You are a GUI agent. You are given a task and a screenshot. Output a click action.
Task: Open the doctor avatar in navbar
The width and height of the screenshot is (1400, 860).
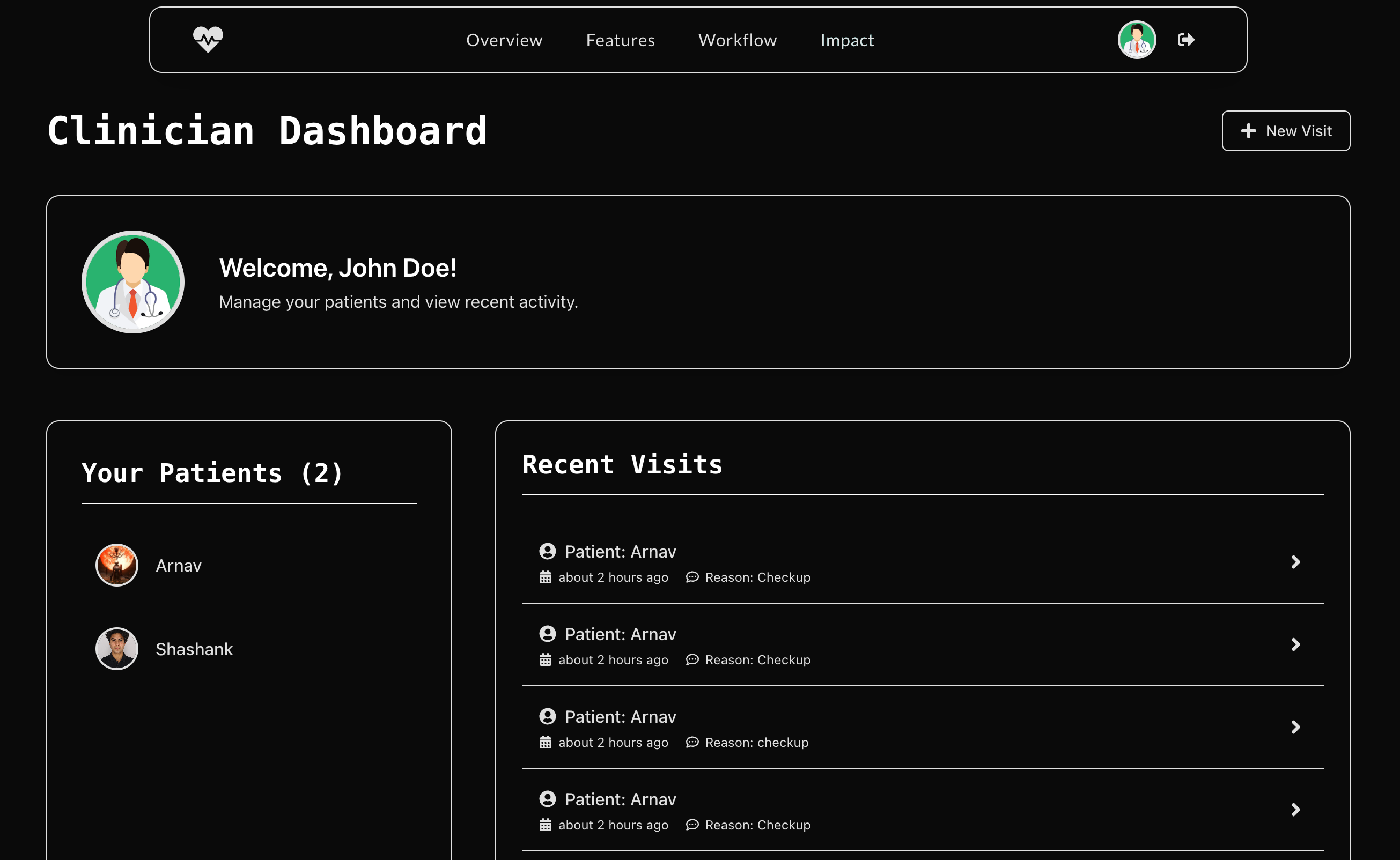tap(1137, 40)
